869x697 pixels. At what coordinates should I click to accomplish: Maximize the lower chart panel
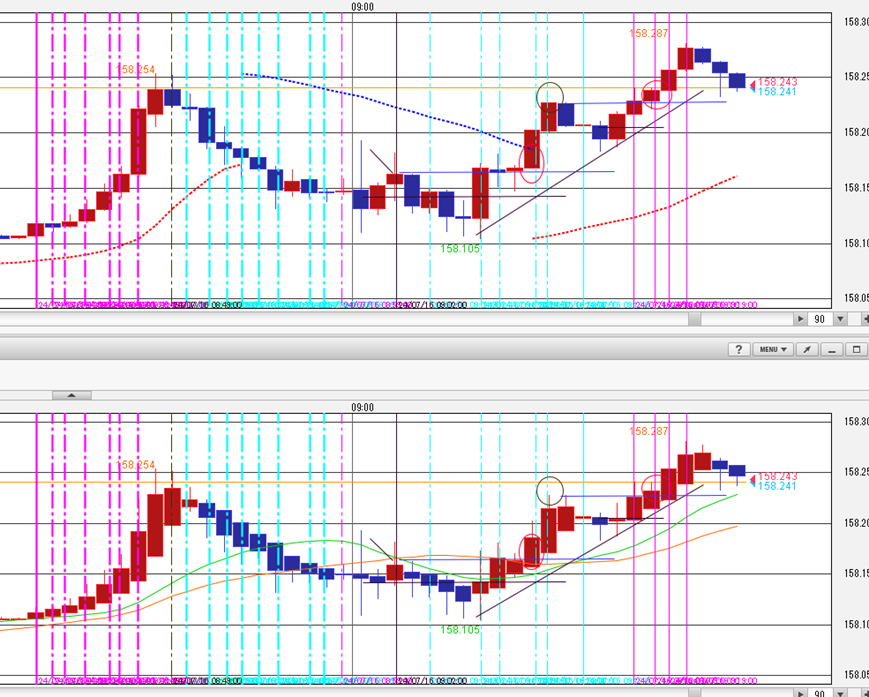coord(856,349)
